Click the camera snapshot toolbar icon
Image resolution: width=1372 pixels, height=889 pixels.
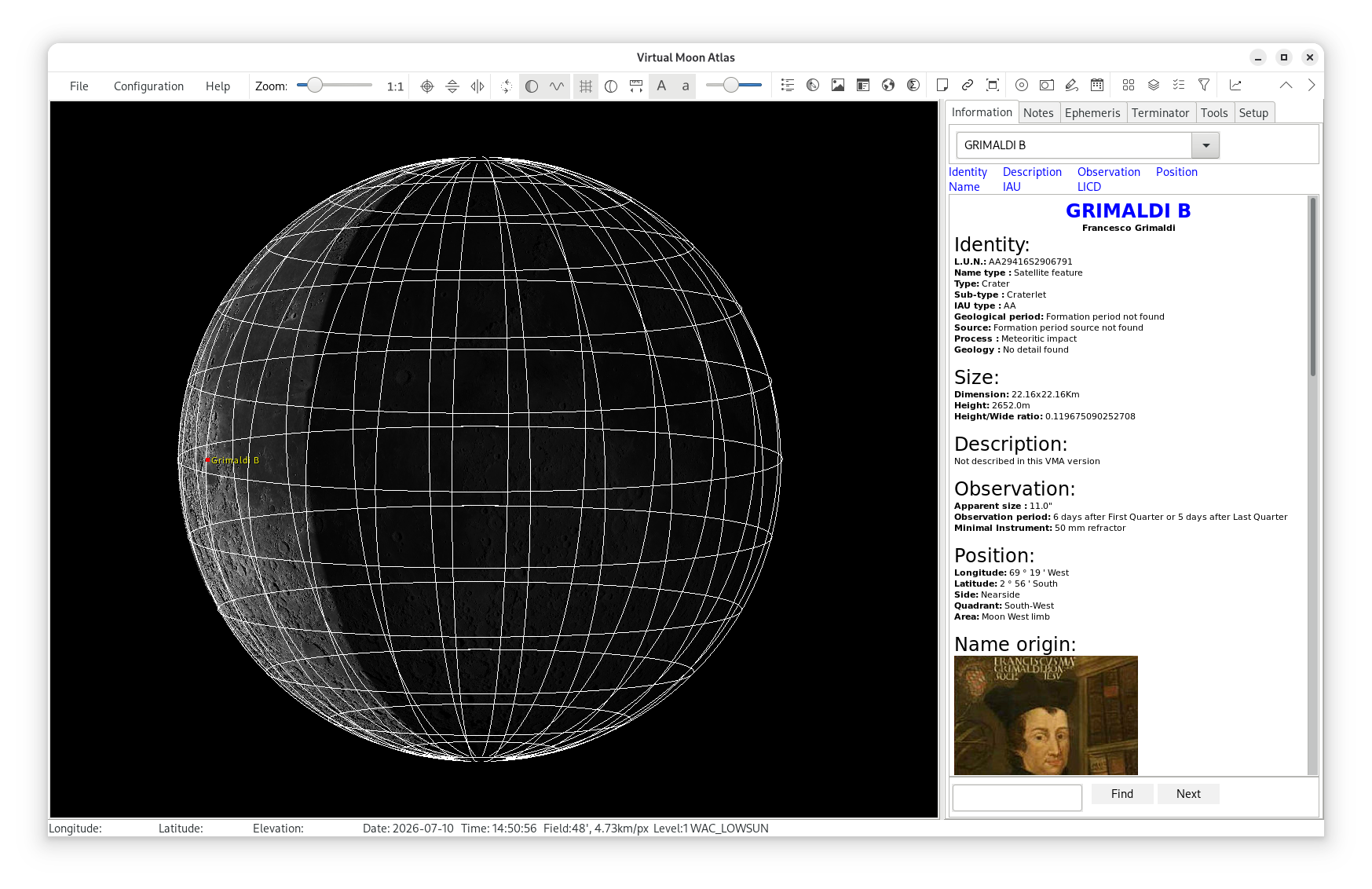pos(1047,85)
